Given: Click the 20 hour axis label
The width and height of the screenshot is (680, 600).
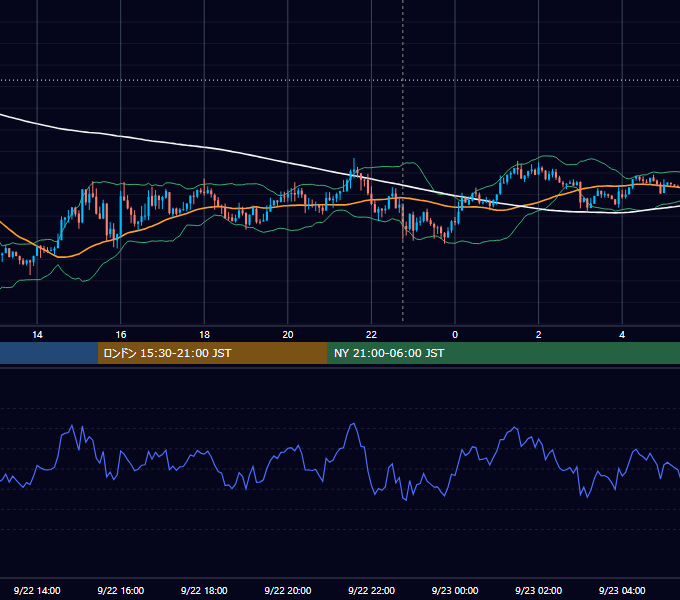Looking at the screenshot, I should pyautogui.click(x=288, y=335).
